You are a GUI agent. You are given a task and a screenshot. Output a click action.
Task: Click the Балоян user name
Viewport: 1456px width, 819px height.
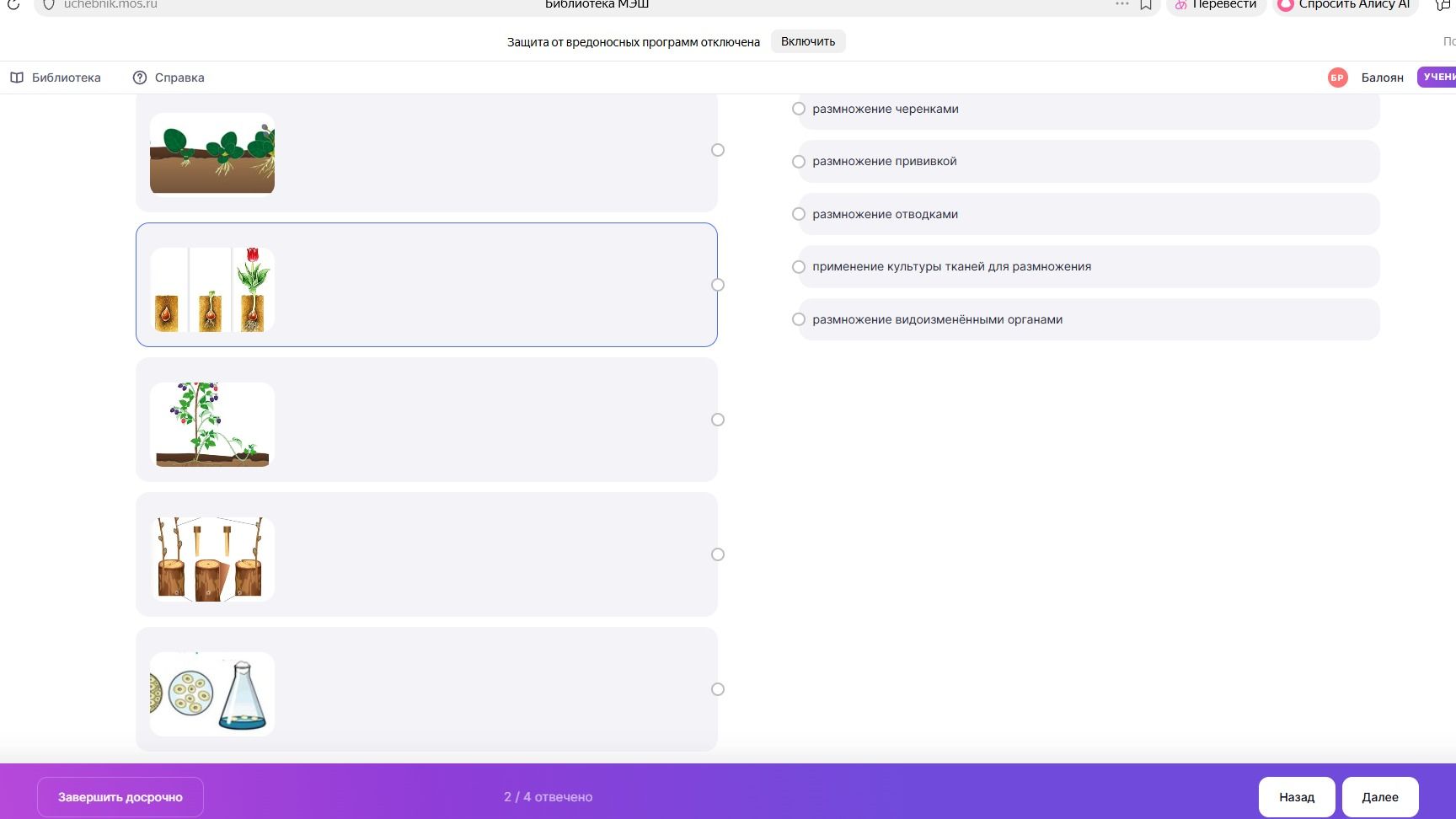click(x=1383, y=78)
